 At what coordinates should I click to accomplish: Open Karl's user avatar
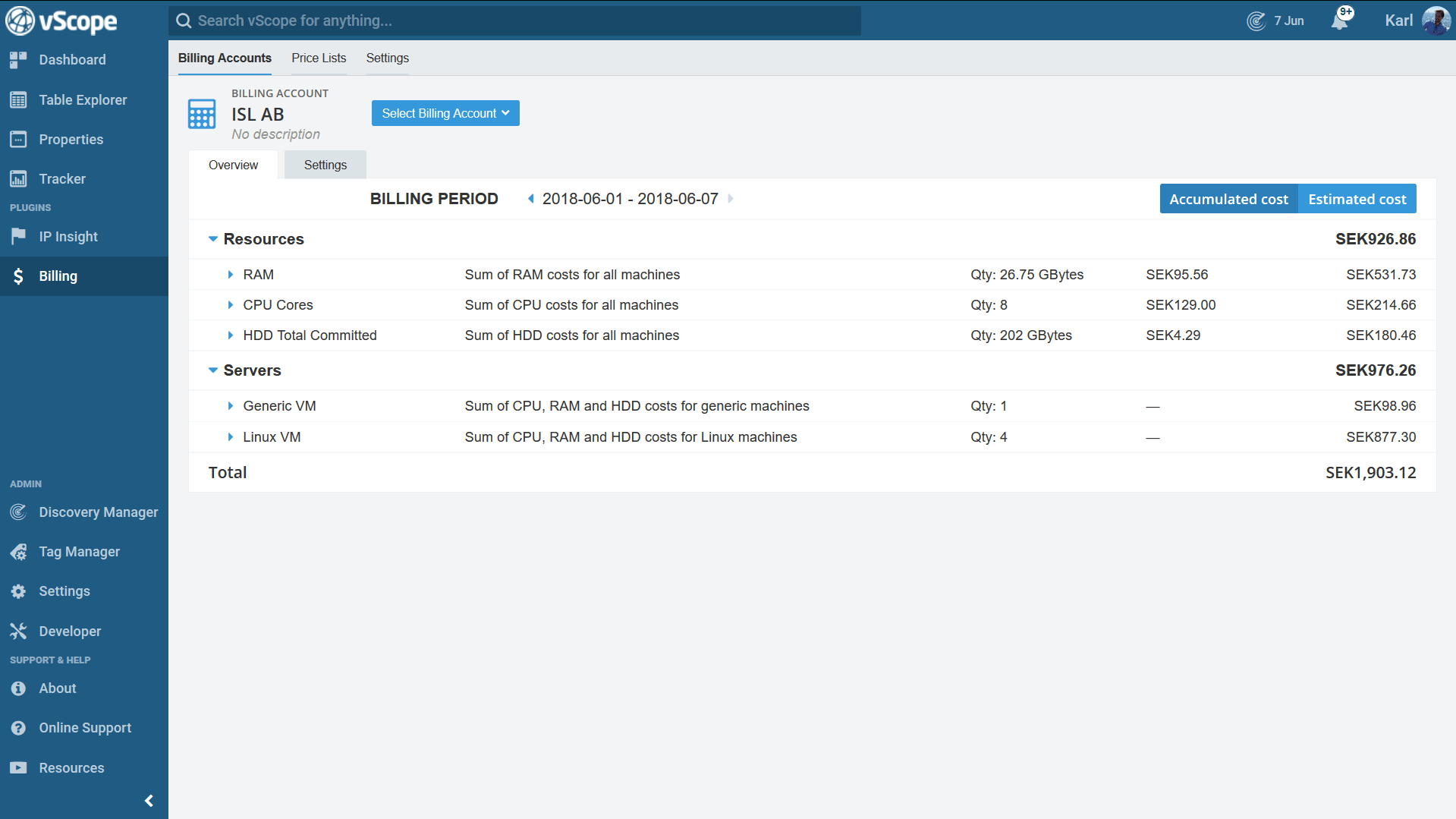click(1436, 20)
